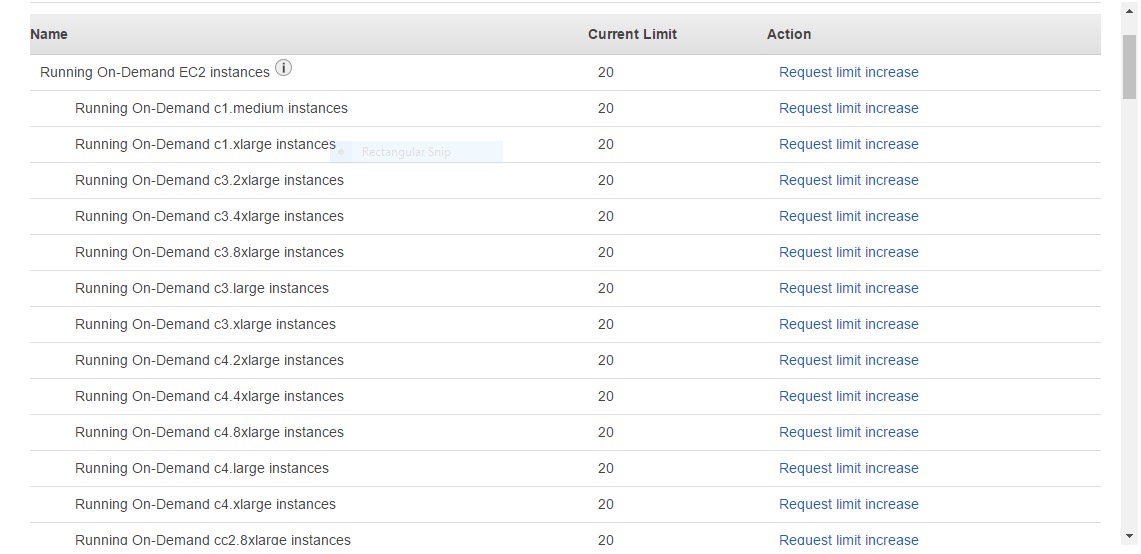Request limit increase for all On-Demand EC2 instances

pos(848,72)
